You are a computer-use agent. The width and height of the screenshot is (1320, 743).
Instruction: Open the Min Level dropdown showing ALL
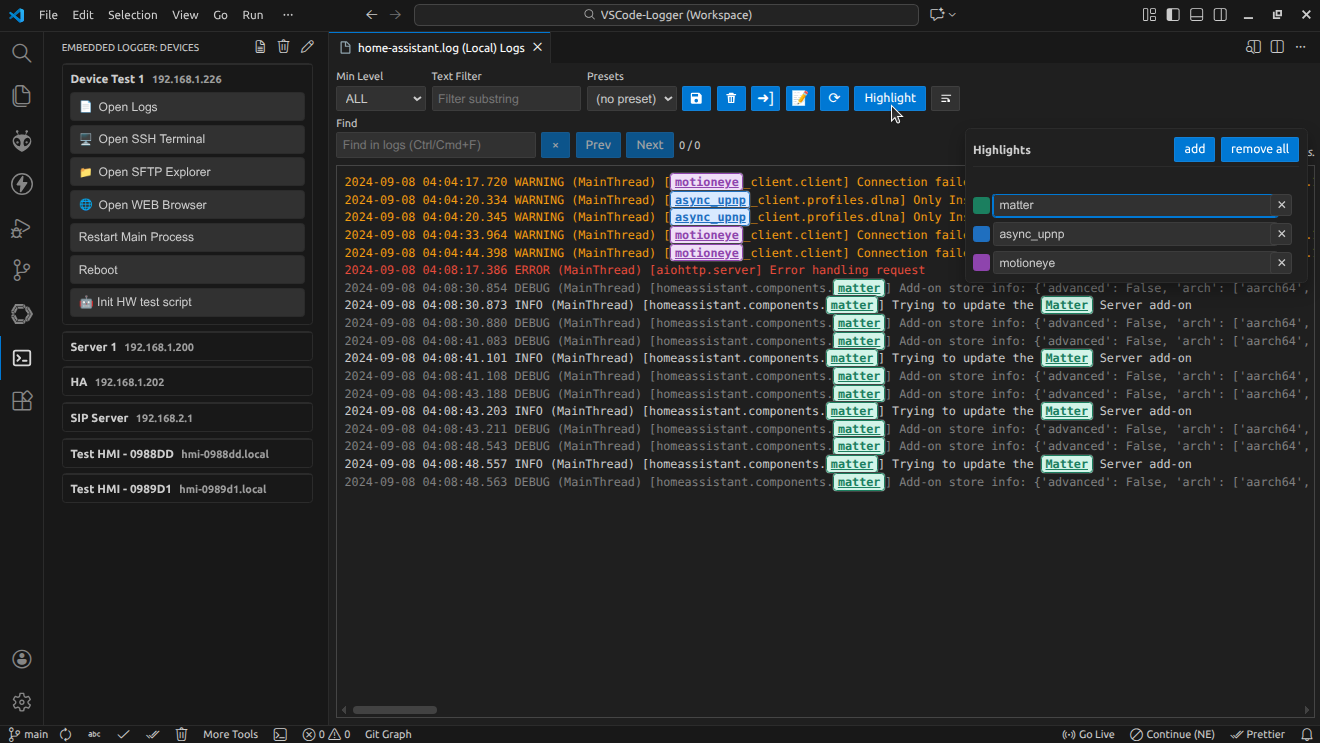(x=380, y=98)
